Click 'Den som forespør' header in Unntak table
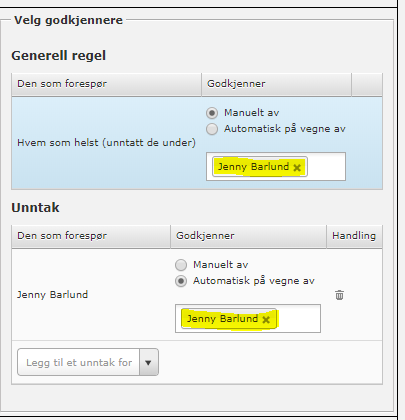 click(x=62, y=236)
